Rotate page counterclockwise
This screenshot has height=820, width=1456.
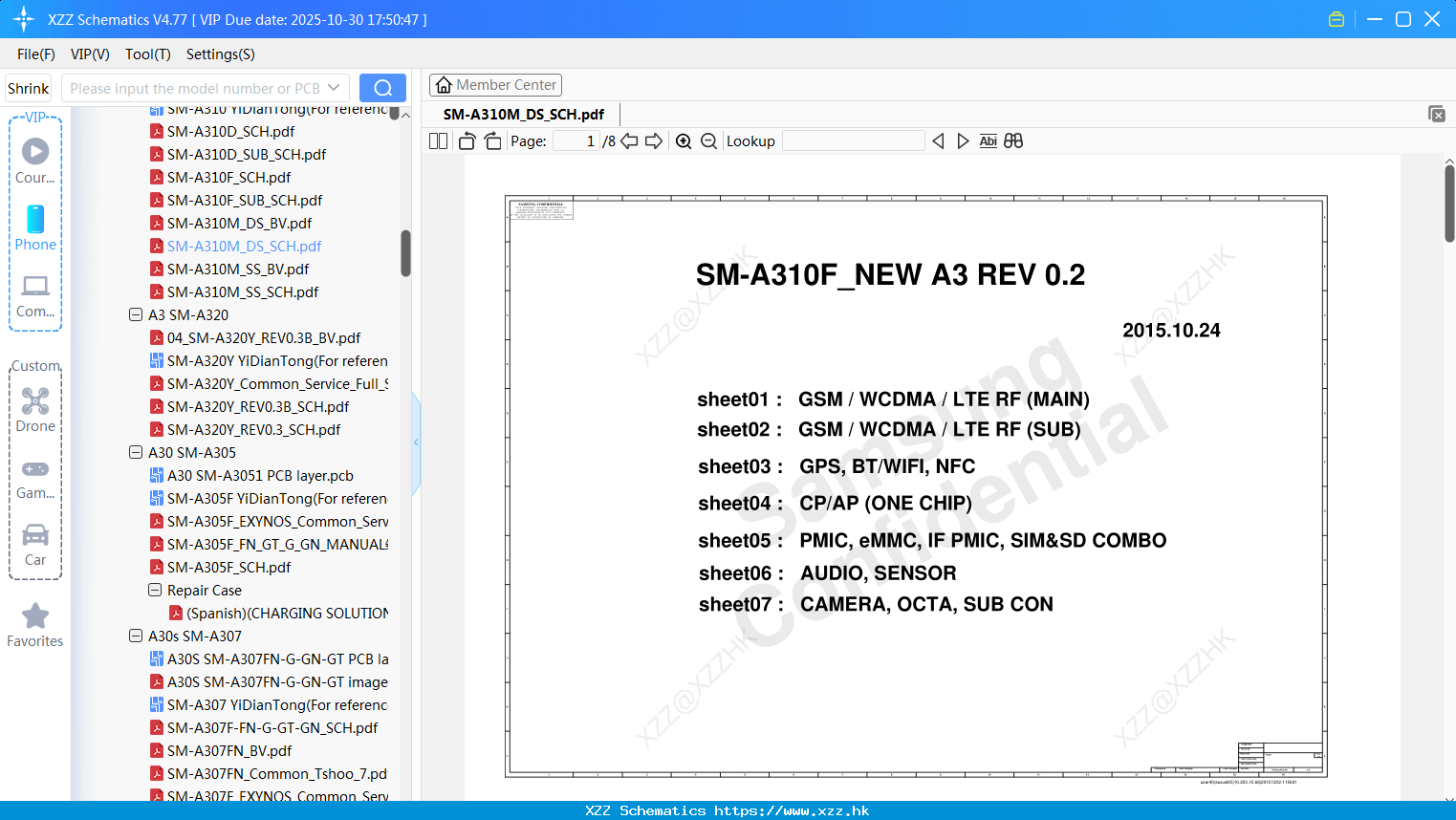467,141
